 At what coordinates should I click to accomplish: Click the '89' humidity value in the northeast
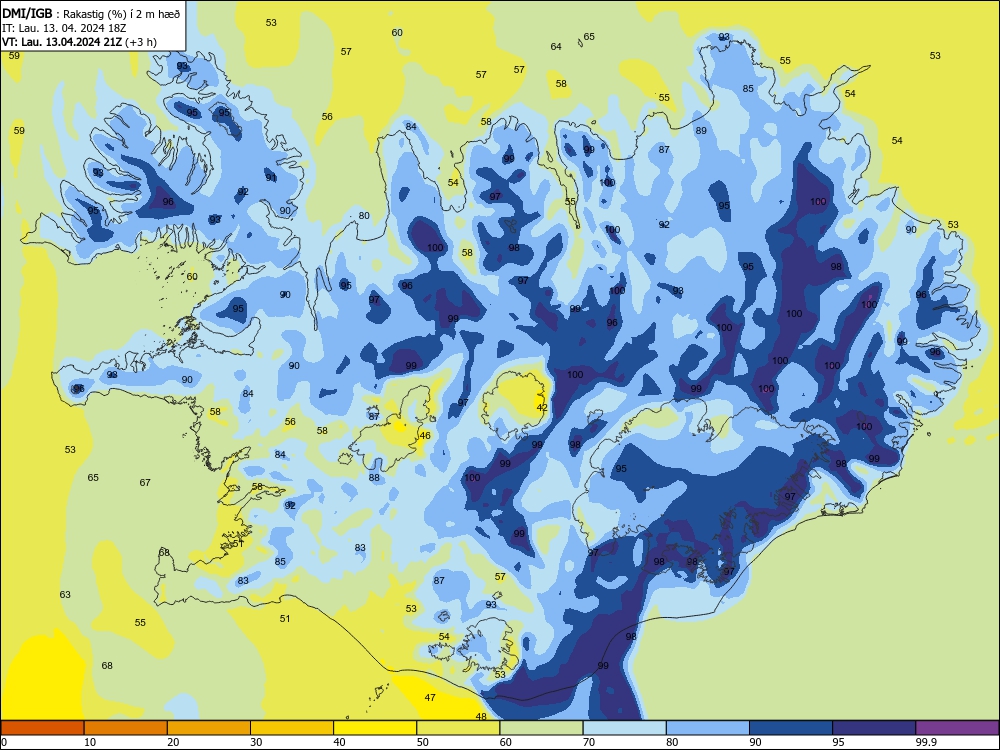click(x=702, y=131)
